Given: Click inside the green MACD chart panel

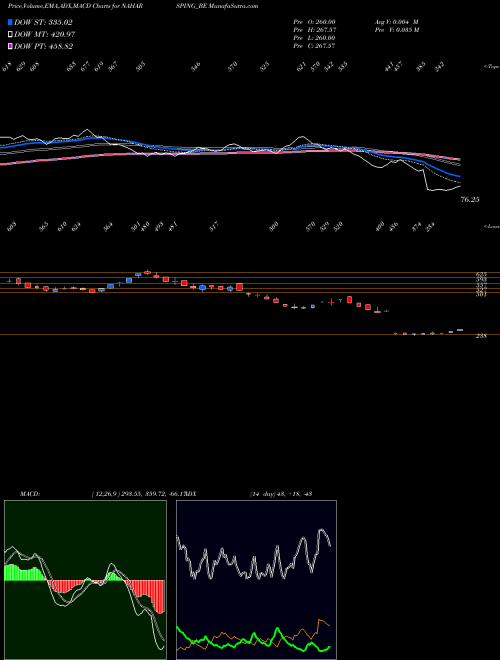Looking at the screenshot, I should point(85,580).
